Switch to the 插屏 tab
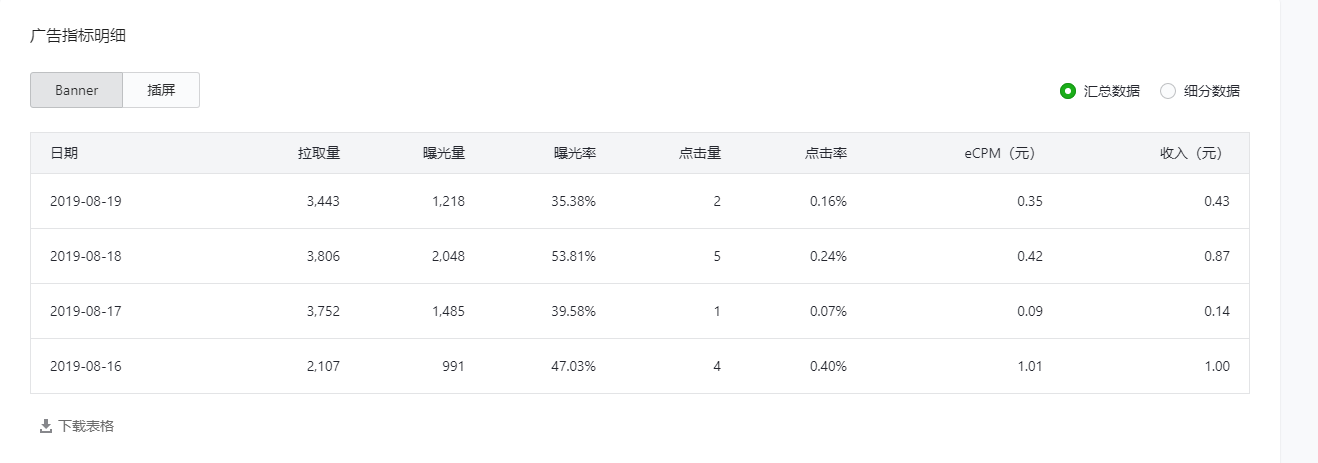 point(161,90)
